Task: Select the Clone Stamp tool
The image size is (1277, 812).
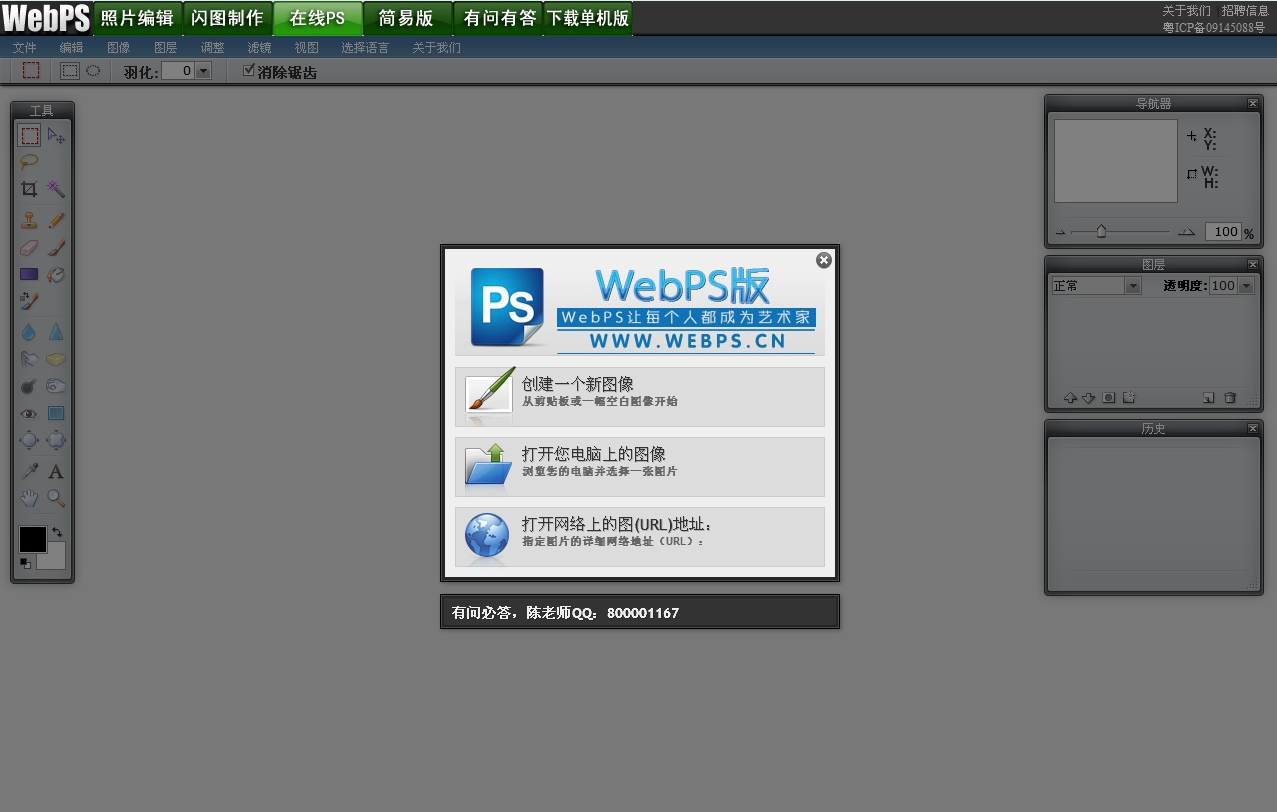Action: pyautogui.click(x=30, y=220)
